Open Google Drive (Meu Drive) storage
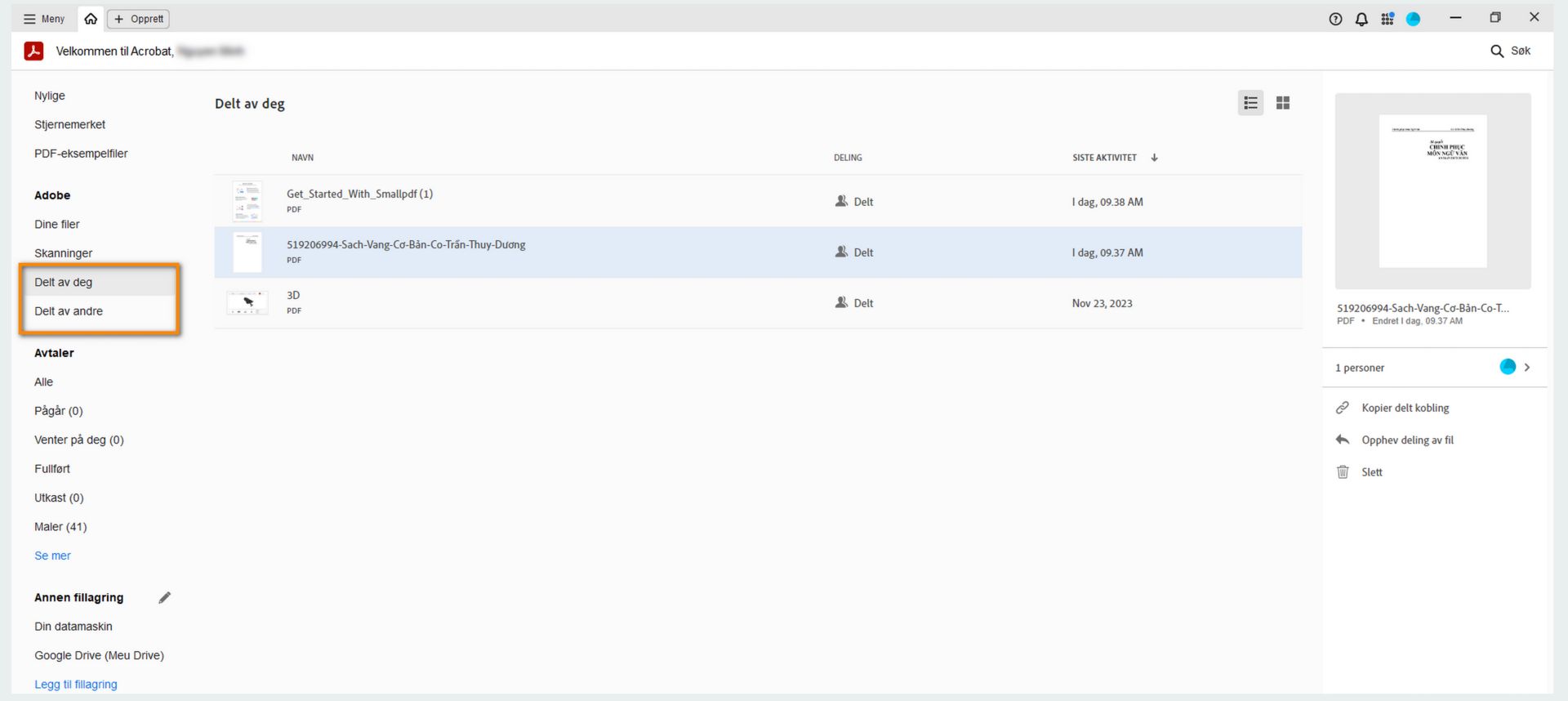 [99, 655]
